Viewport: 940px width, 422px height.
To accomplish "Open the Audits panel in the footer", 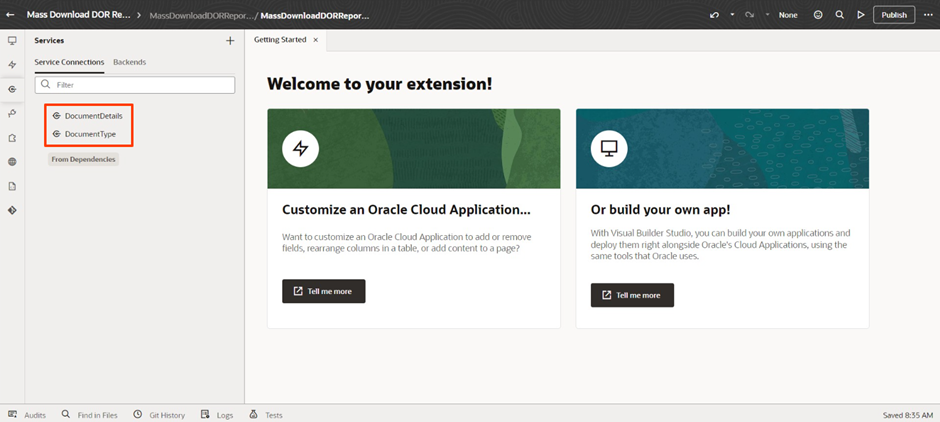I will tap(27, 415).
